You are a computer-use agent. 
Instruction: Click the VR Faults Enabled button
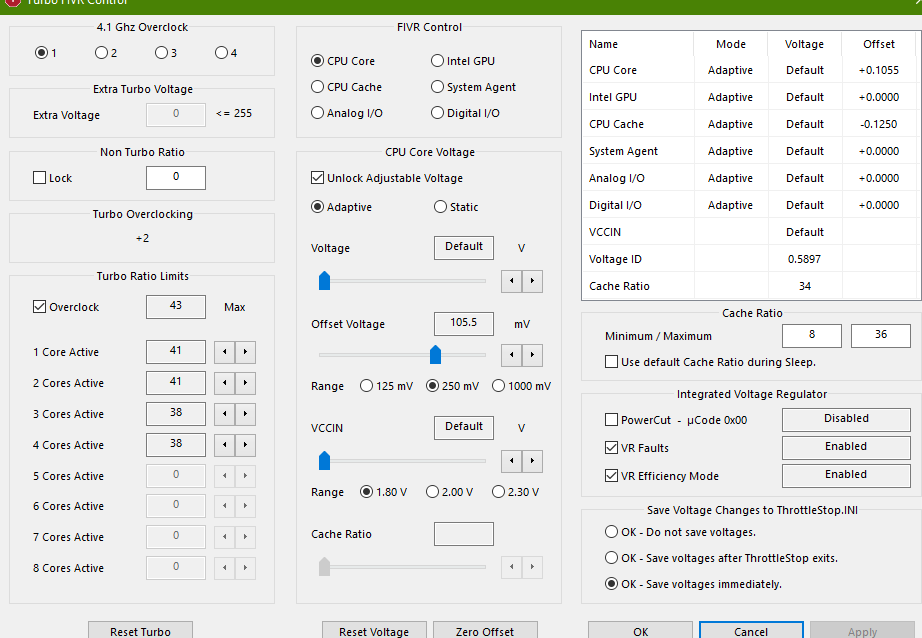pos(846,447)
